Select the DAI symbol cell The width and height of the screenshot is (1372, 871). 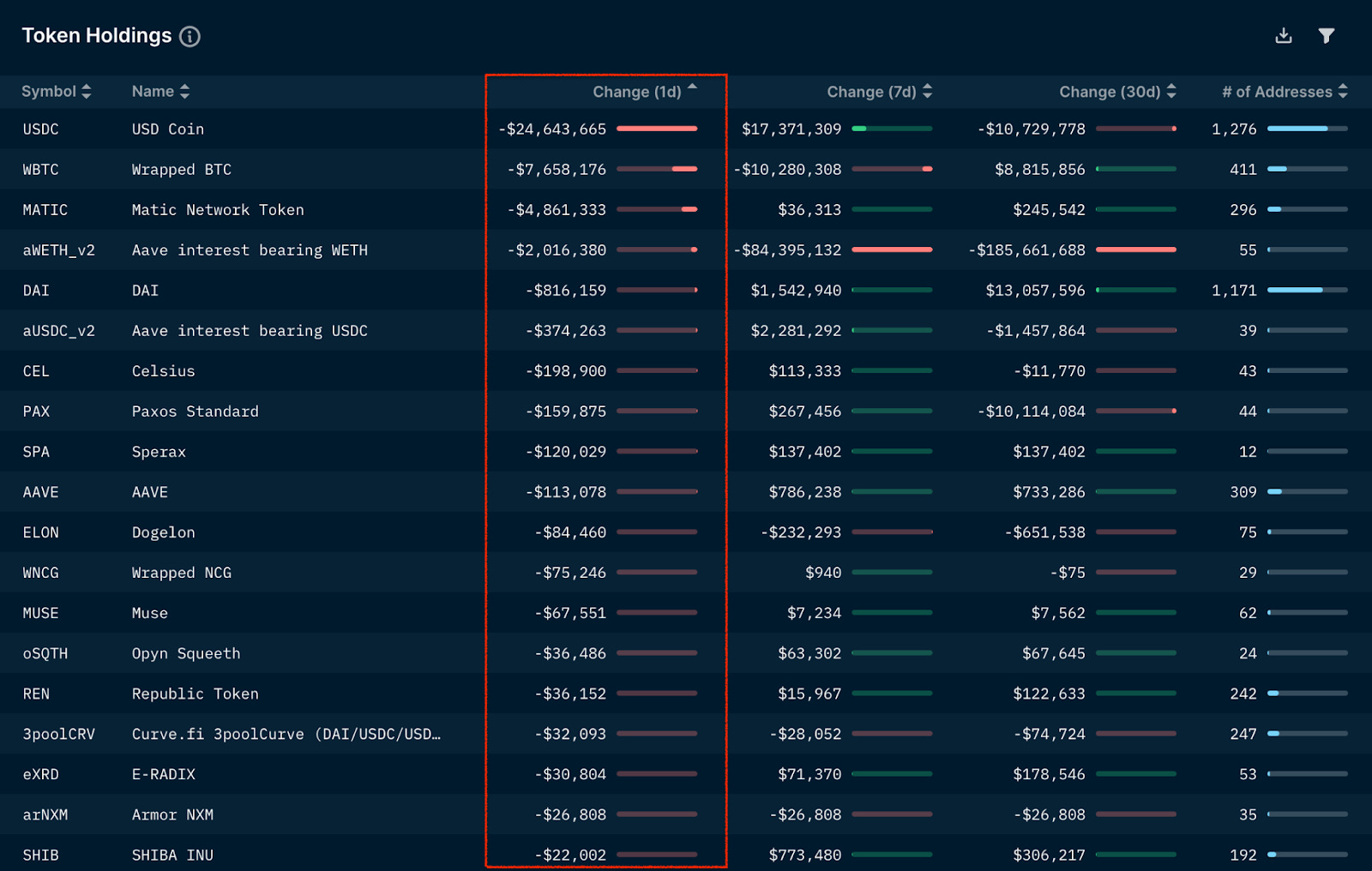[36, 291]
